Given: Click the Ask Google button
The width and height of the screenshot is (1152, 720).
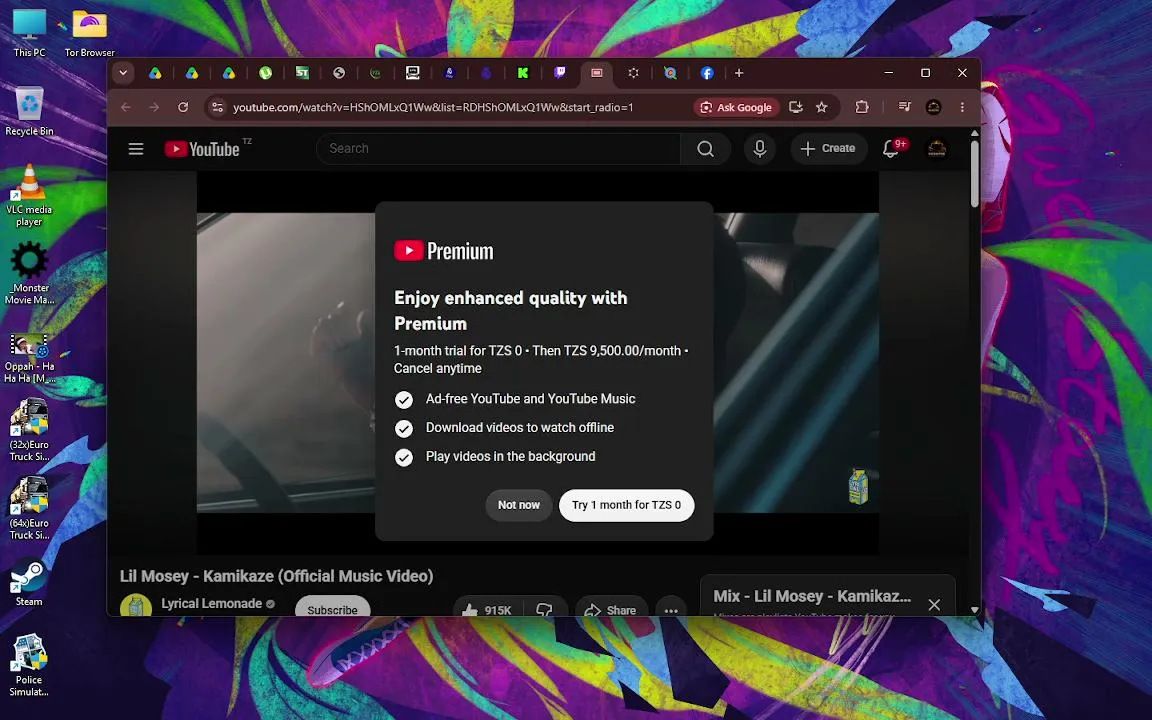Looking at the screenshot, I should point(736,107).
